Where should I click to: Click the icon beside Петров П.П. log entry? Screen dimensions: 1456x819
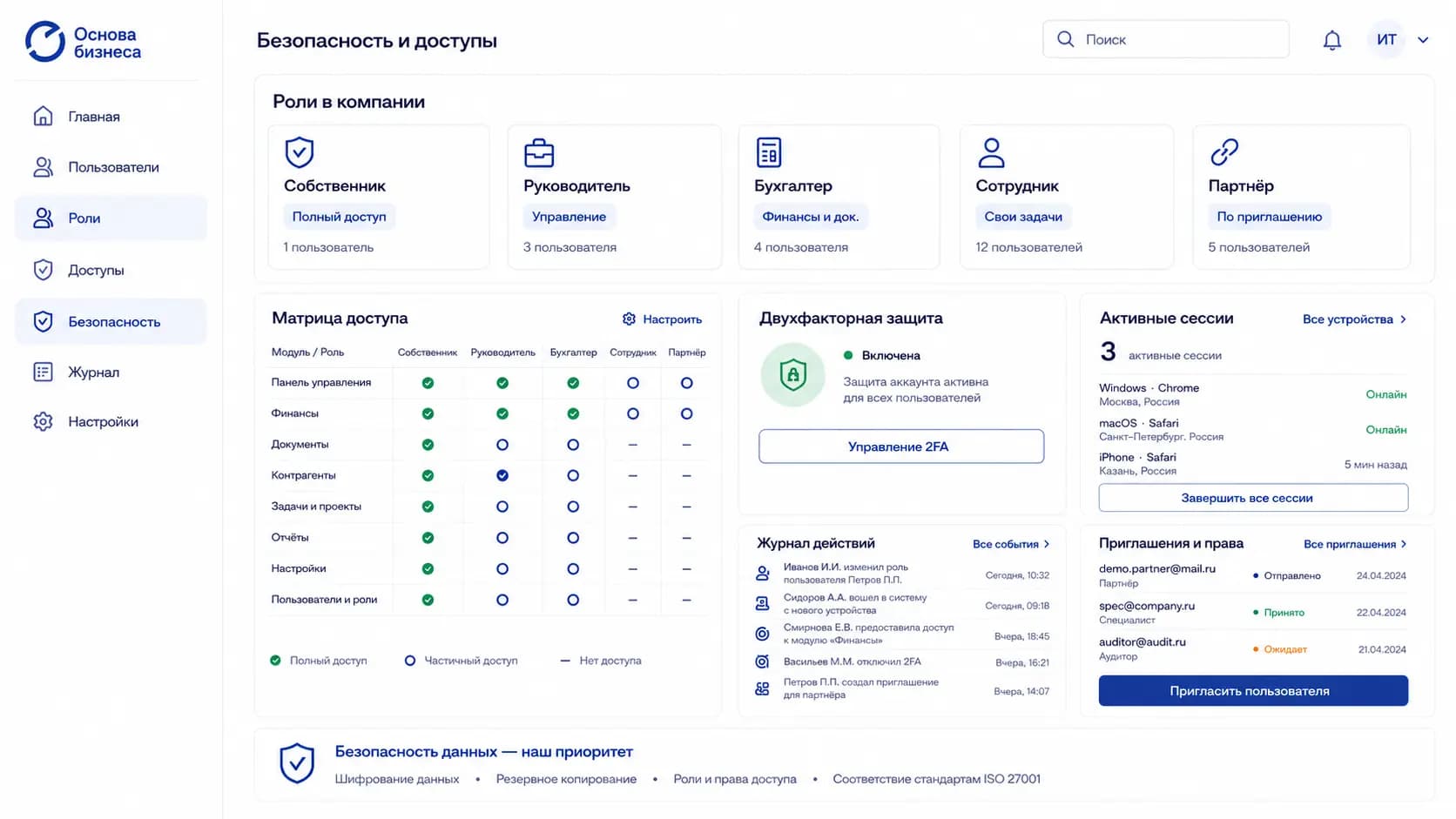click(x=762, y=688)
